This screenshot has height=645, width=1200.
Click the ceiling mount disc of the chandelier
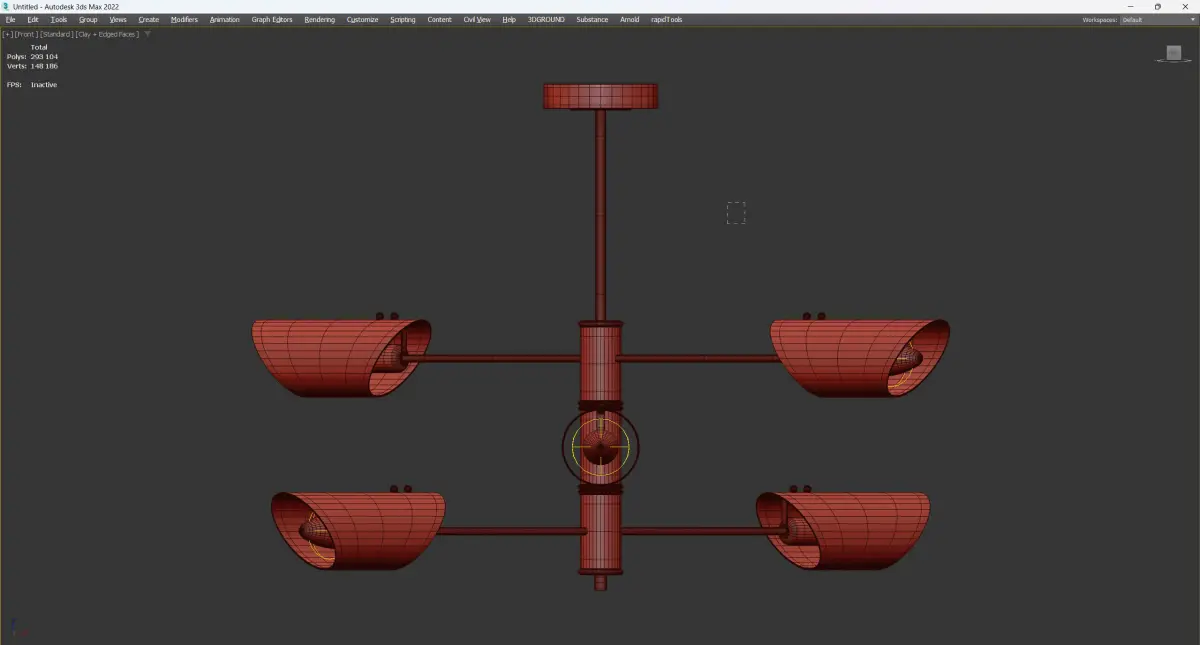(600, 96)
